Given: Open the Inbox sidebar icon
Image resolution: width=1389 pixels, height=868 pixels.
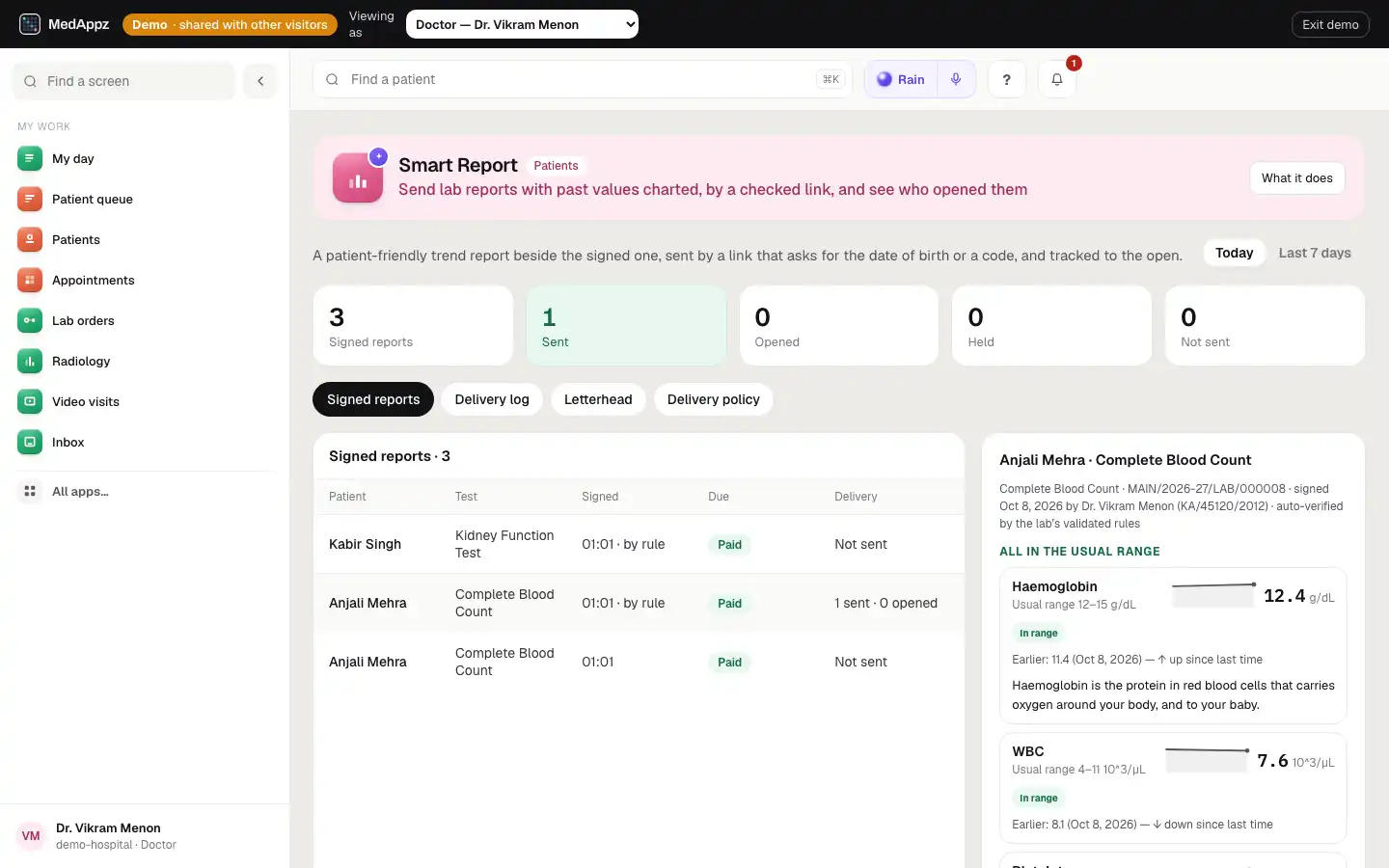Looking at the screenshot, I should pyautogui.click(x=30, y=442).
